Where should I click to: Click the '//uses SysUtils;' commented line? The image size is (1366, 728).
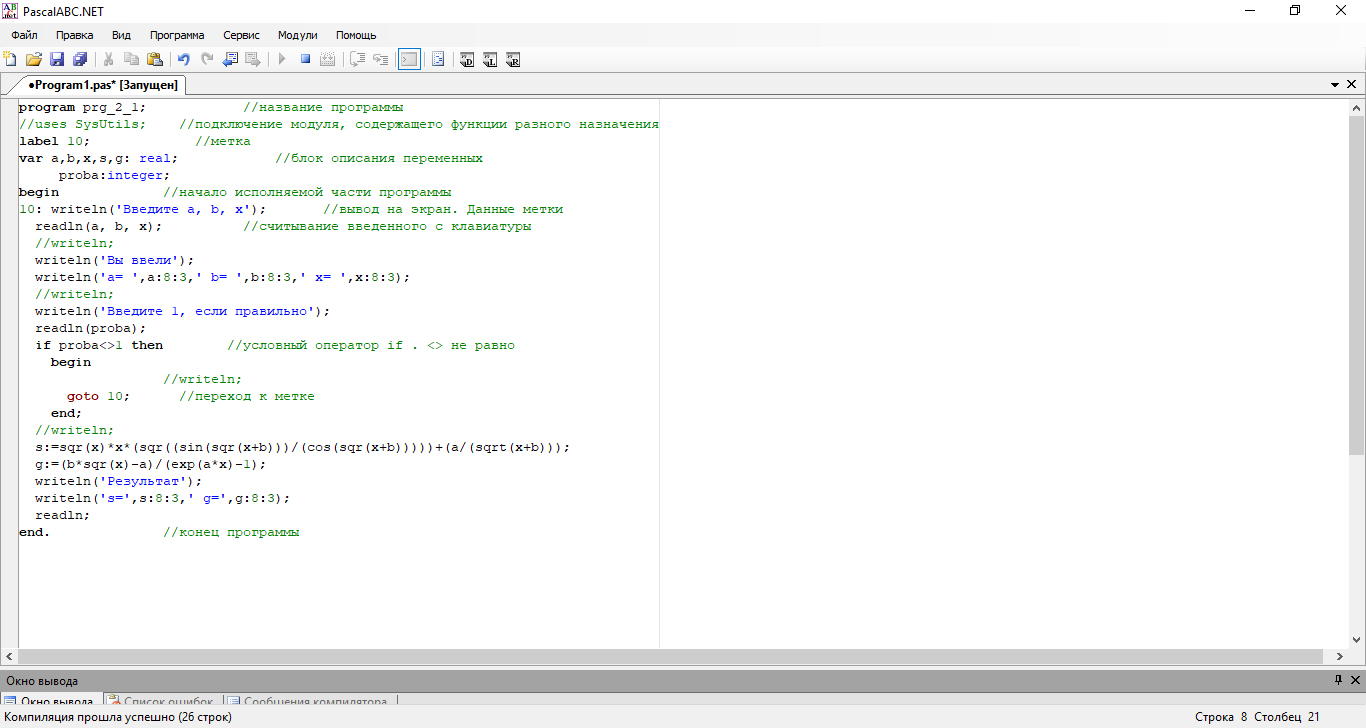tap(82, 124)
